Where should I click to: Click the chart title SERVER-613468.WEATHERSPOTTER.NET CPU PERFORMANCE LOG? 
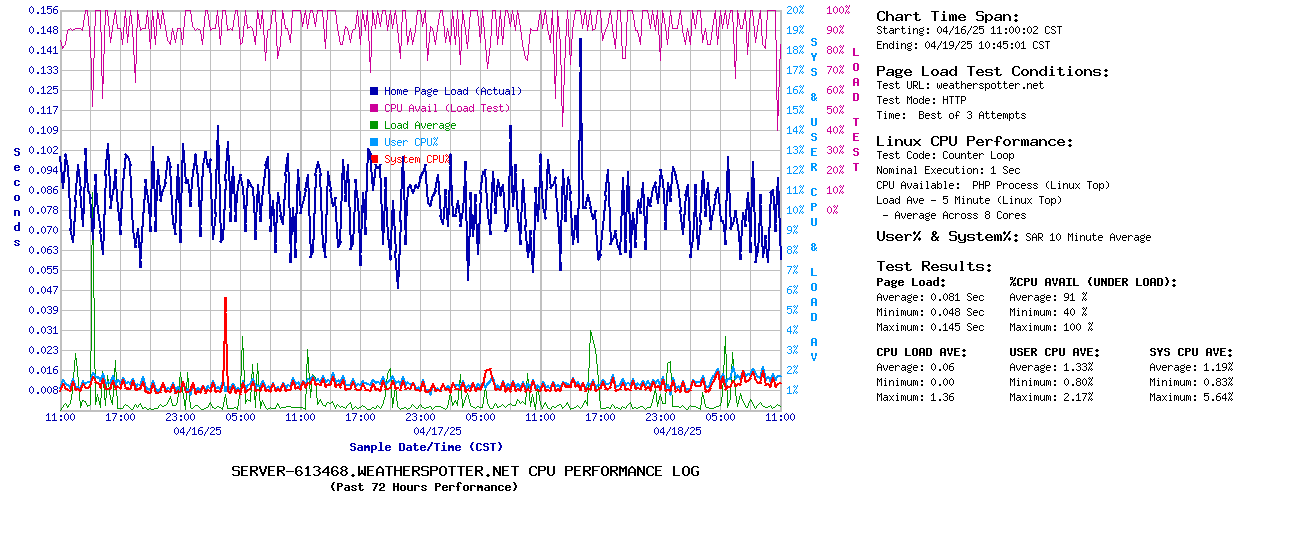[x=465, y=471]
